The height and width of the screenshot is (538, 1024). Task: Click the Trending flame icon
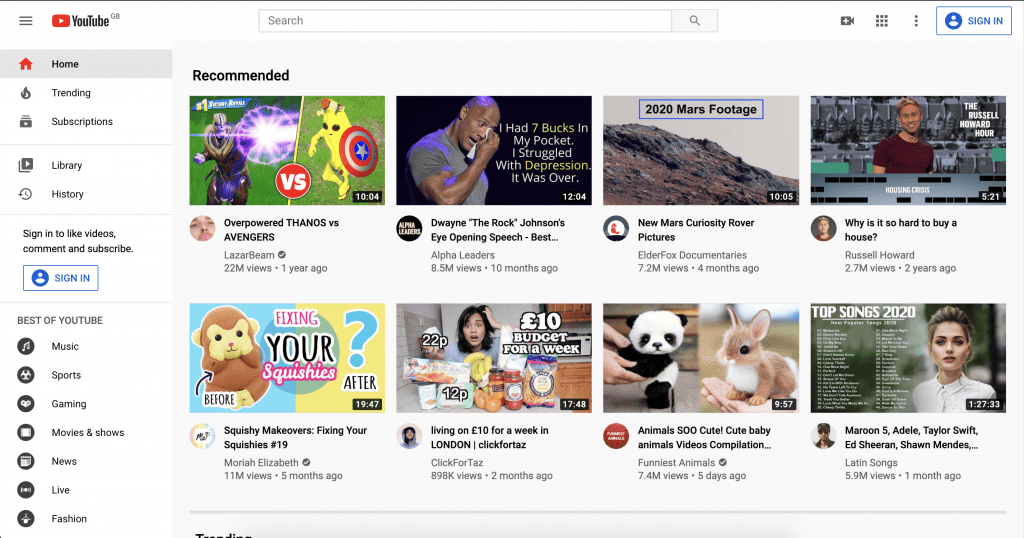tap(25, 93)
